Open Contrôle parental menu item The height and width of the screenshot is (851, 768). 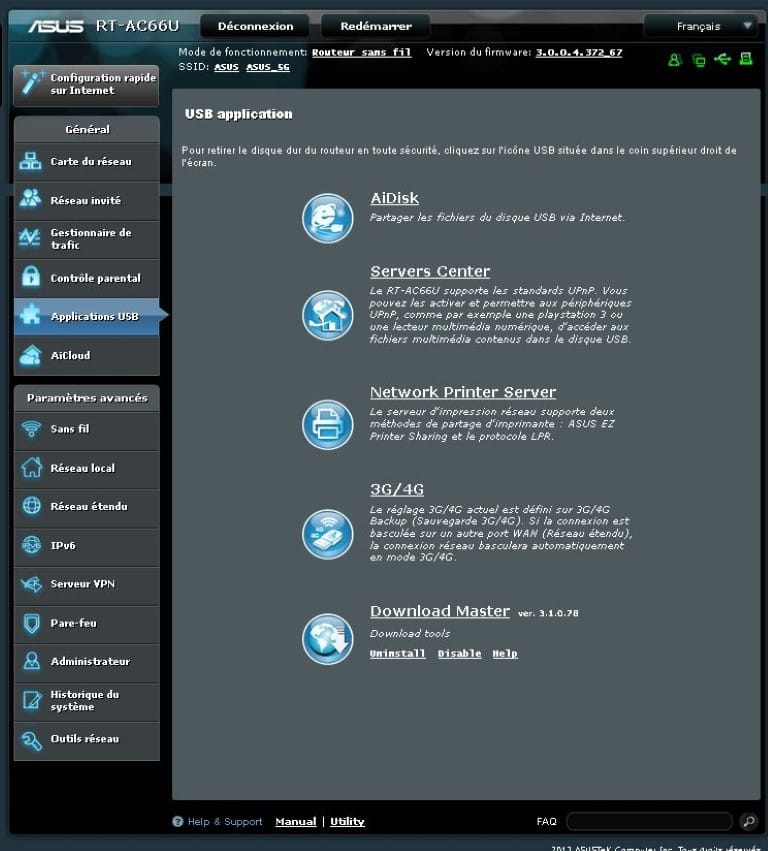(87, 278)
